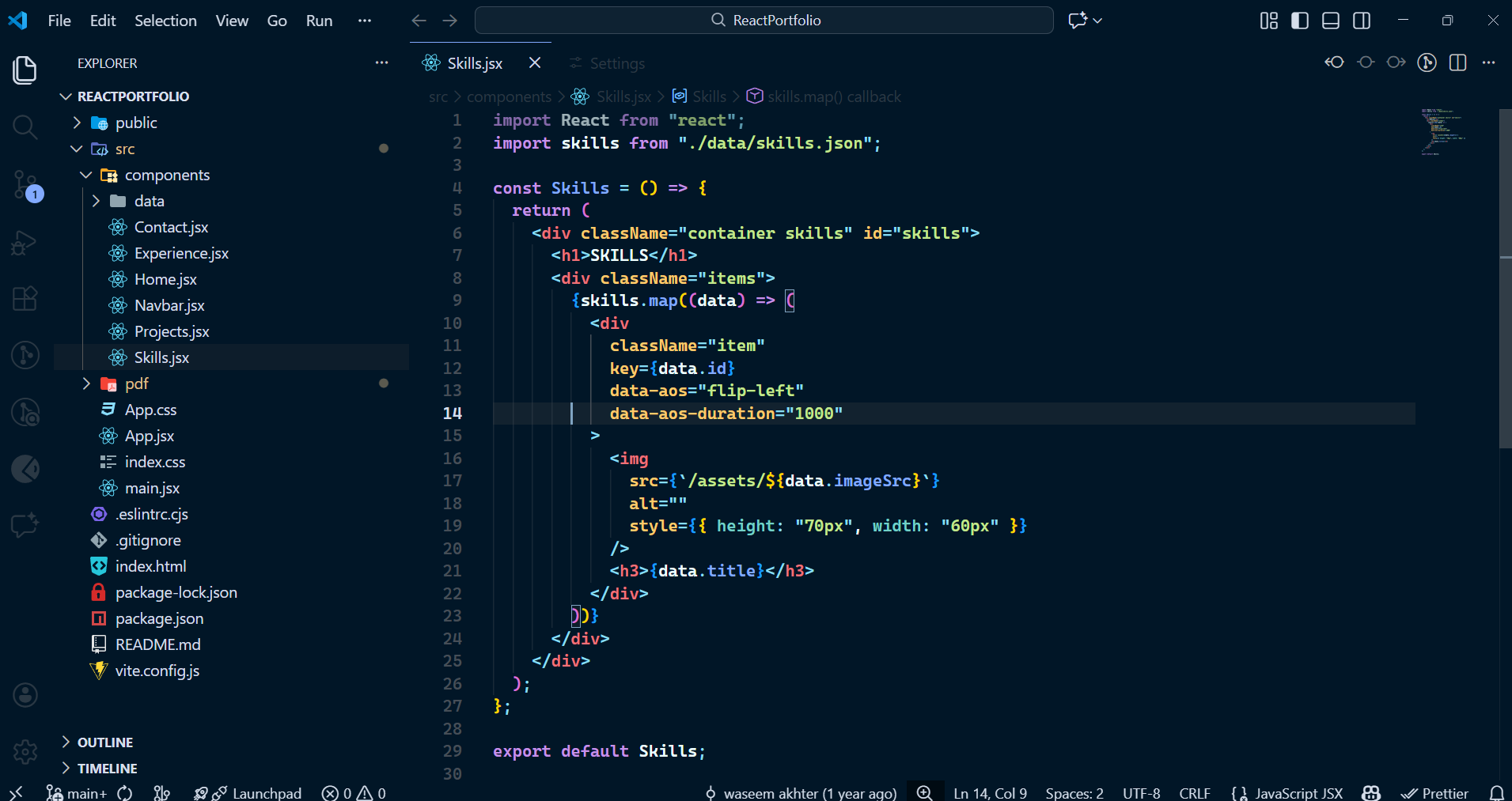Screen dimensions: 1512x801
Task: Open the Run and Debug panel
Action: pos(25,242)
